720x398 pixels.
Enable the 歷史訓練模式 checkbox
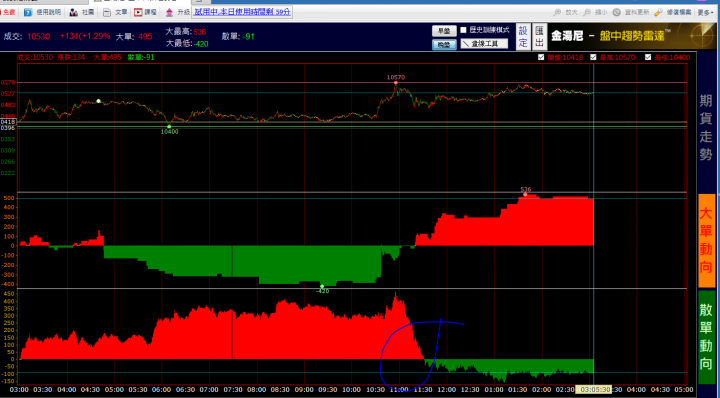pyautogui.click(x=463, y=30)
